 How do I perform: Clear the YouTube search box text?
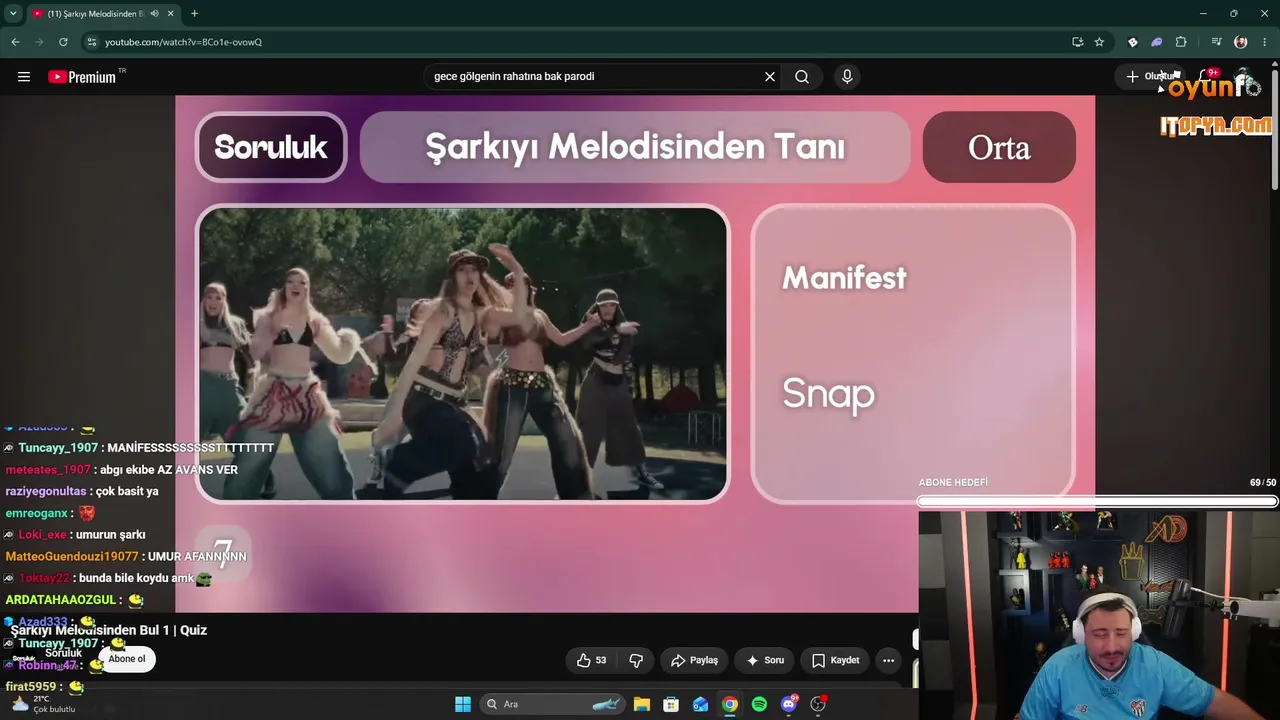(x=770, y=77)
